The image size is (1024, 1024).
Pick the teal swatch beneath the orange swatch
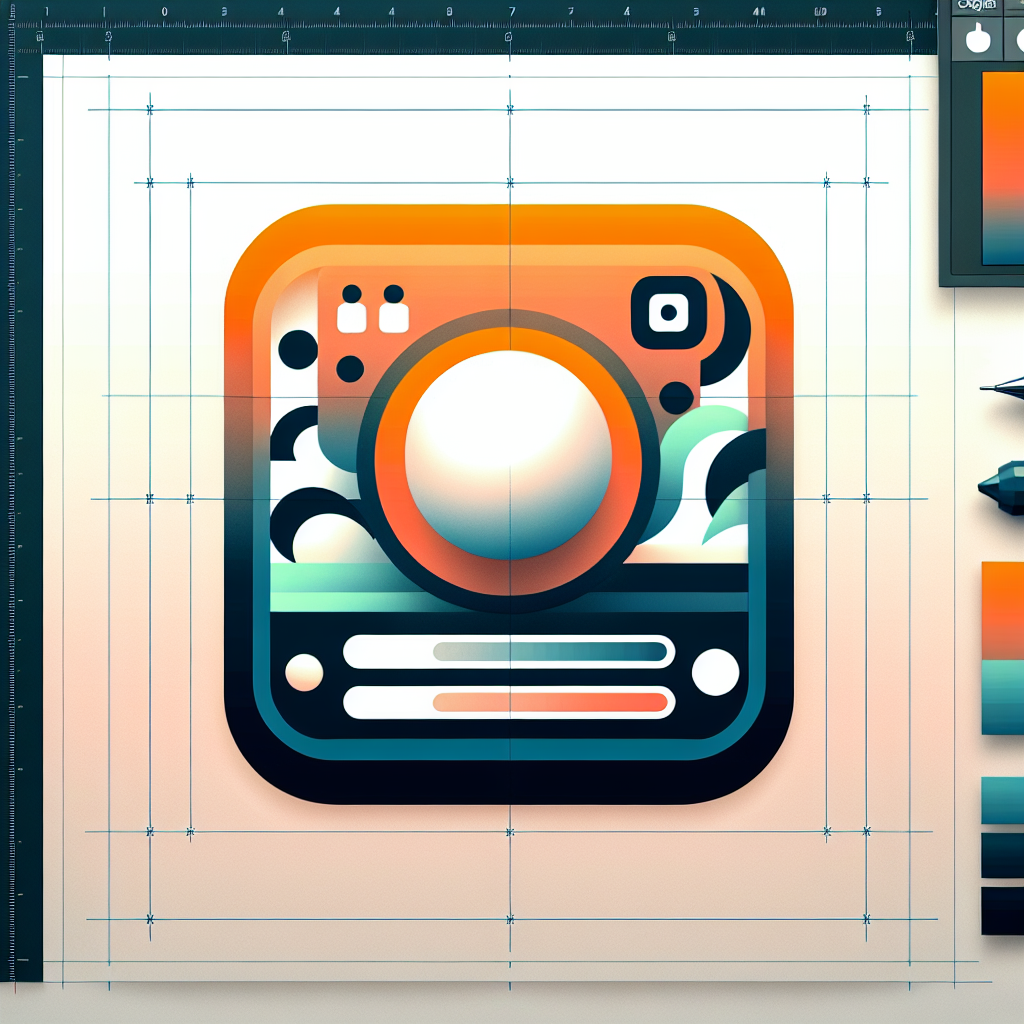(1002, 697)
